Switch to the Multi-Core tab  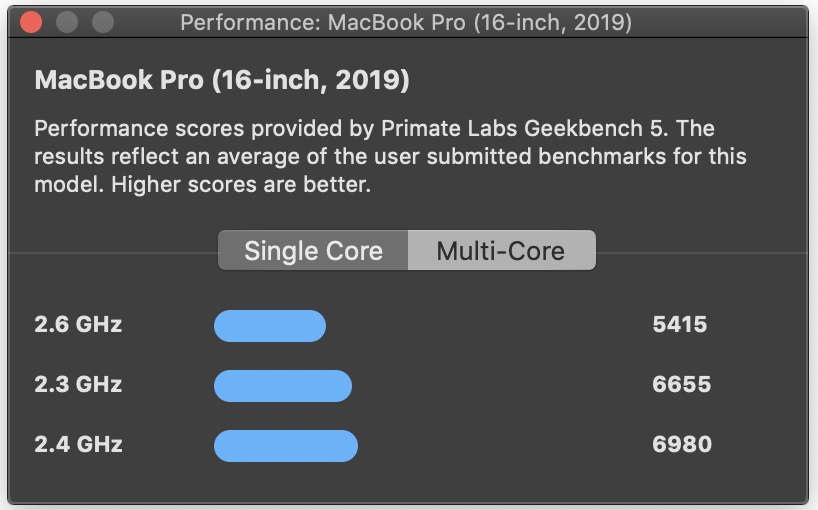tap(501, 250)
